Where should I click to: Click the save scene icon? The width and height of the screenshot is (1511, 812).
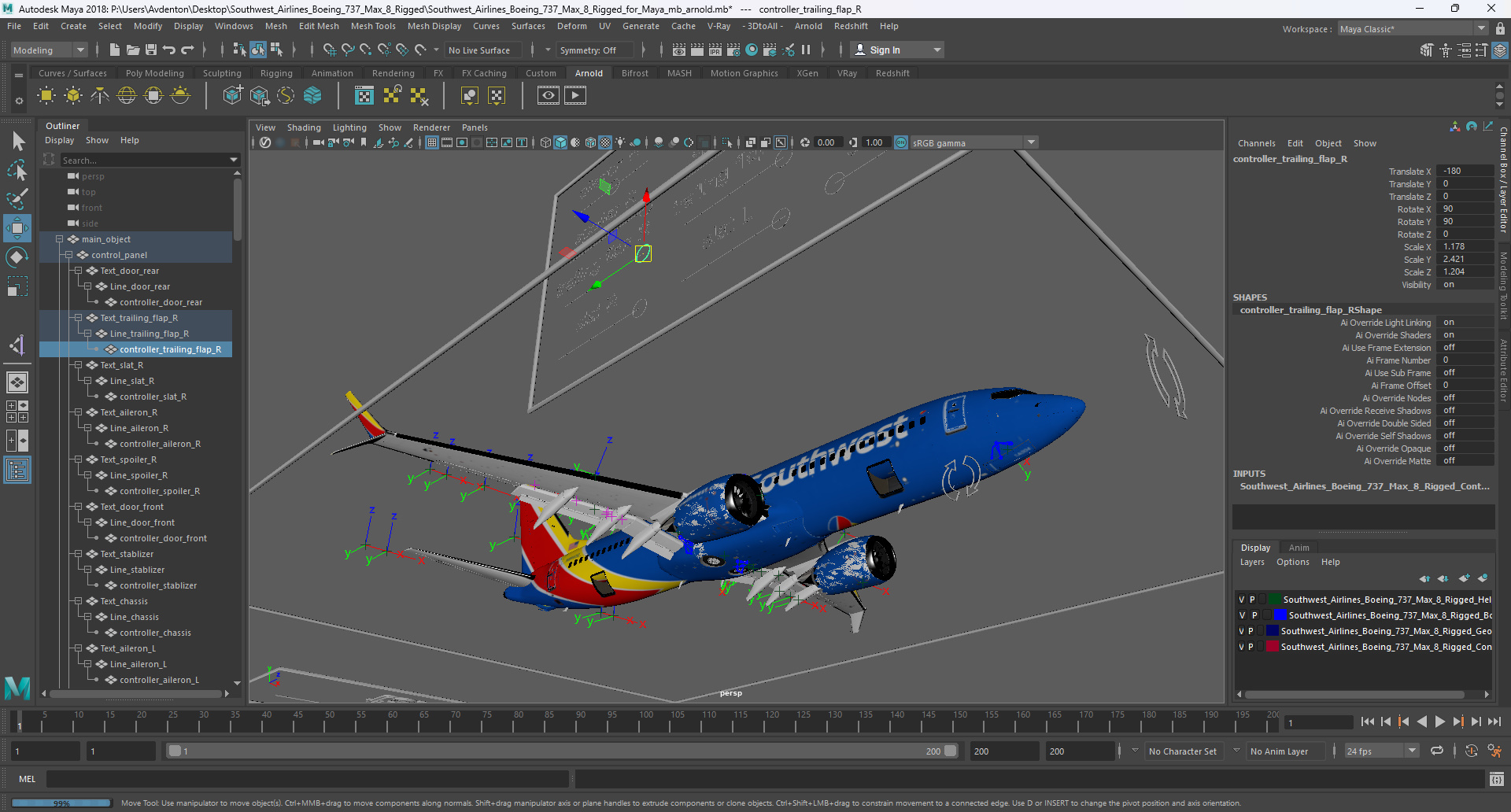pos(151,50)
